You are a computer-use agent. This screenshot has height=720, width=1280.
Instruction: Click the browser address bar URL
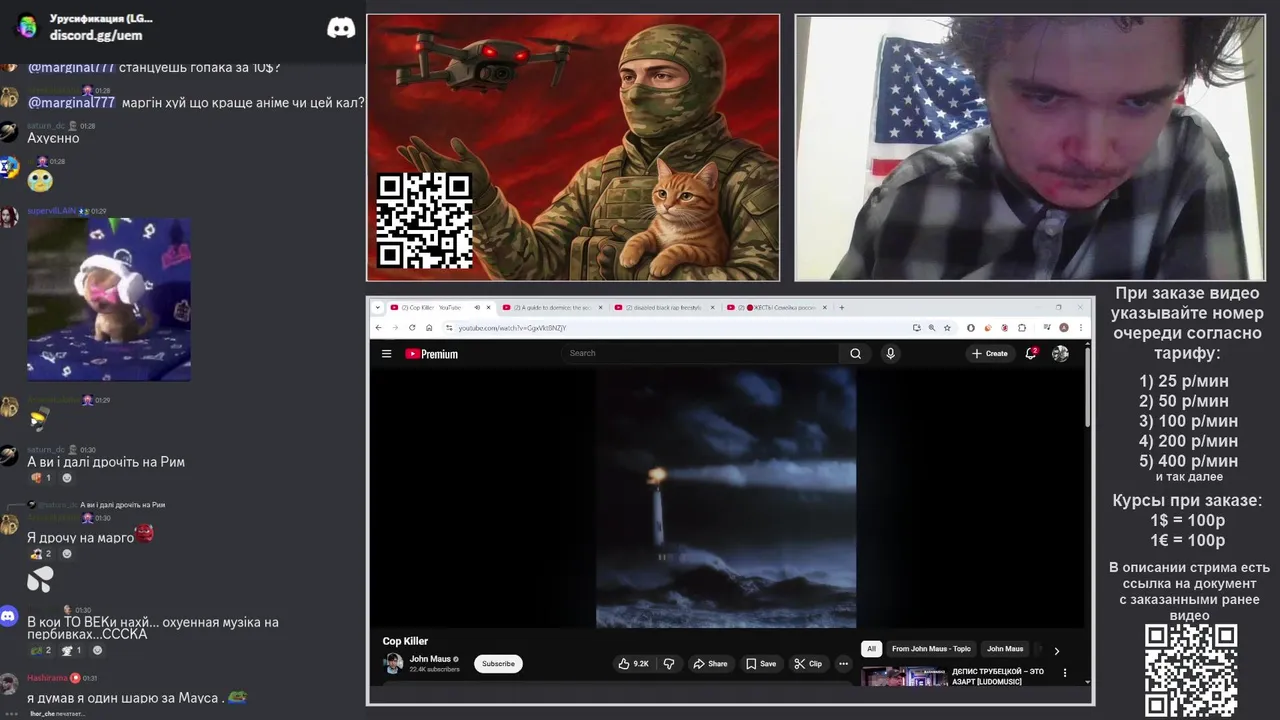point(512,328)
